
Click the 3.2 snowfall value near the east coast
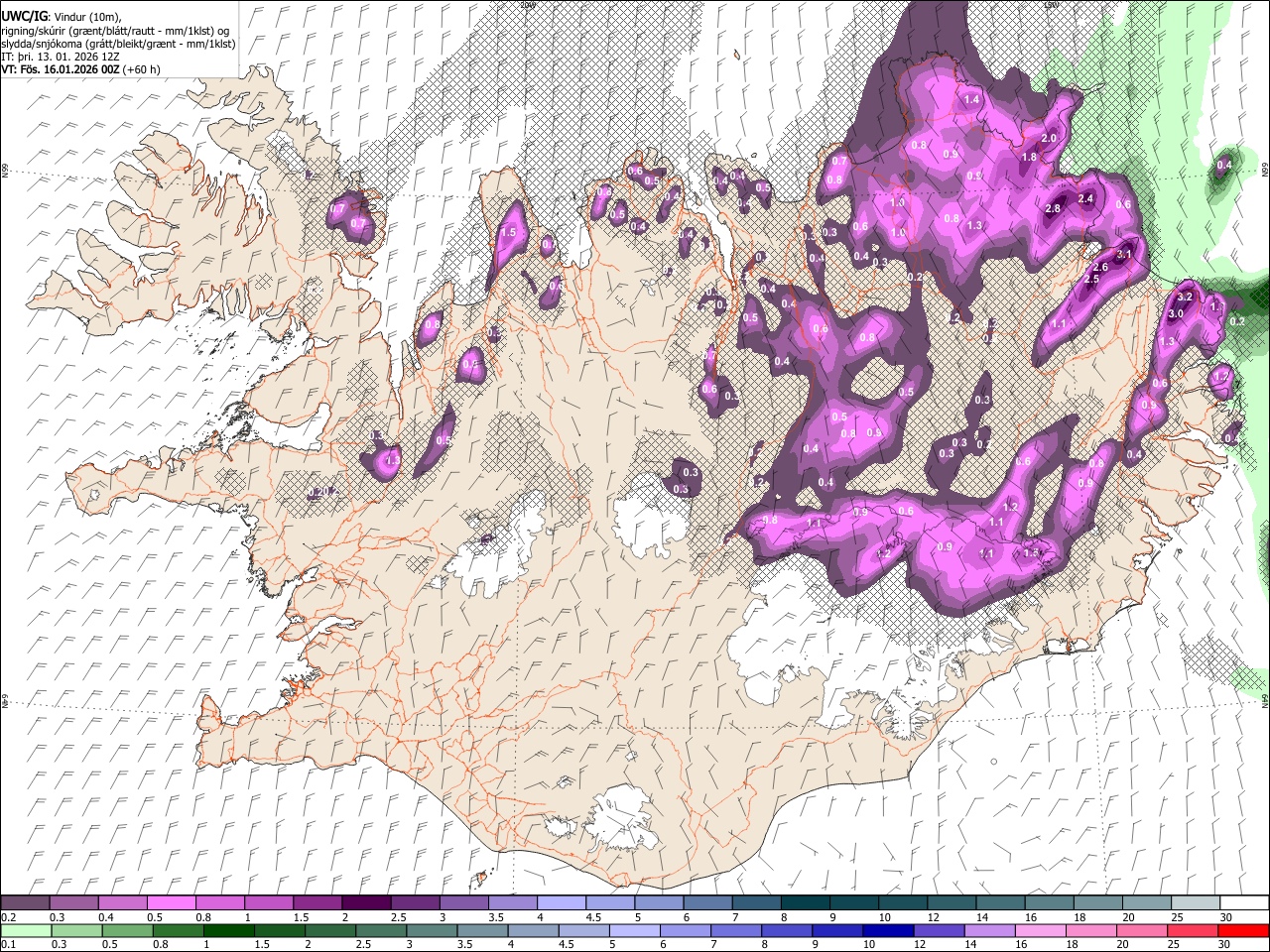pyautogui.click(x=1184, y=297)
